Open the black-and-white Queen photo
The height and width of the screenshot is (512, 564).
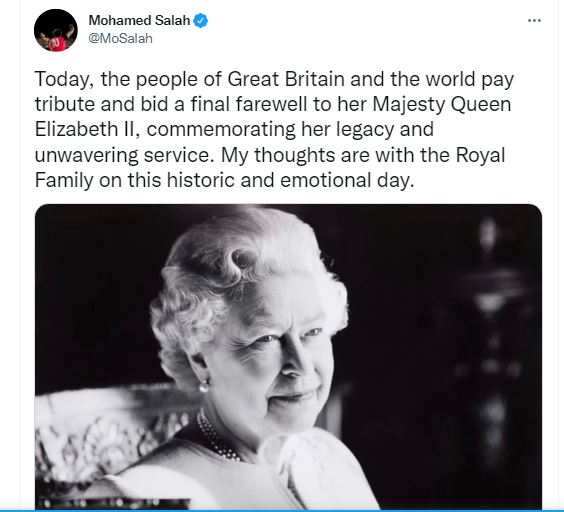(288, 357)
